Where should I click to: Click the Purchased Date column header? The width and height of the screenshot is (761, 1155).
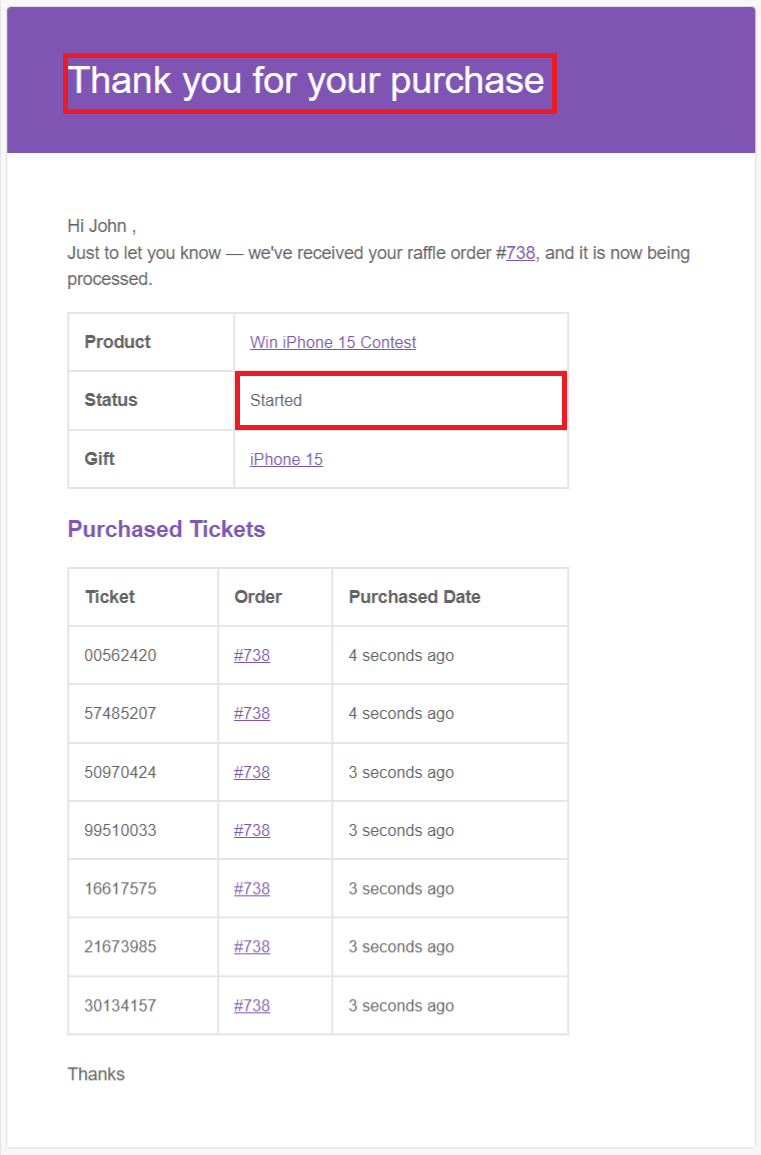(414, 596)
